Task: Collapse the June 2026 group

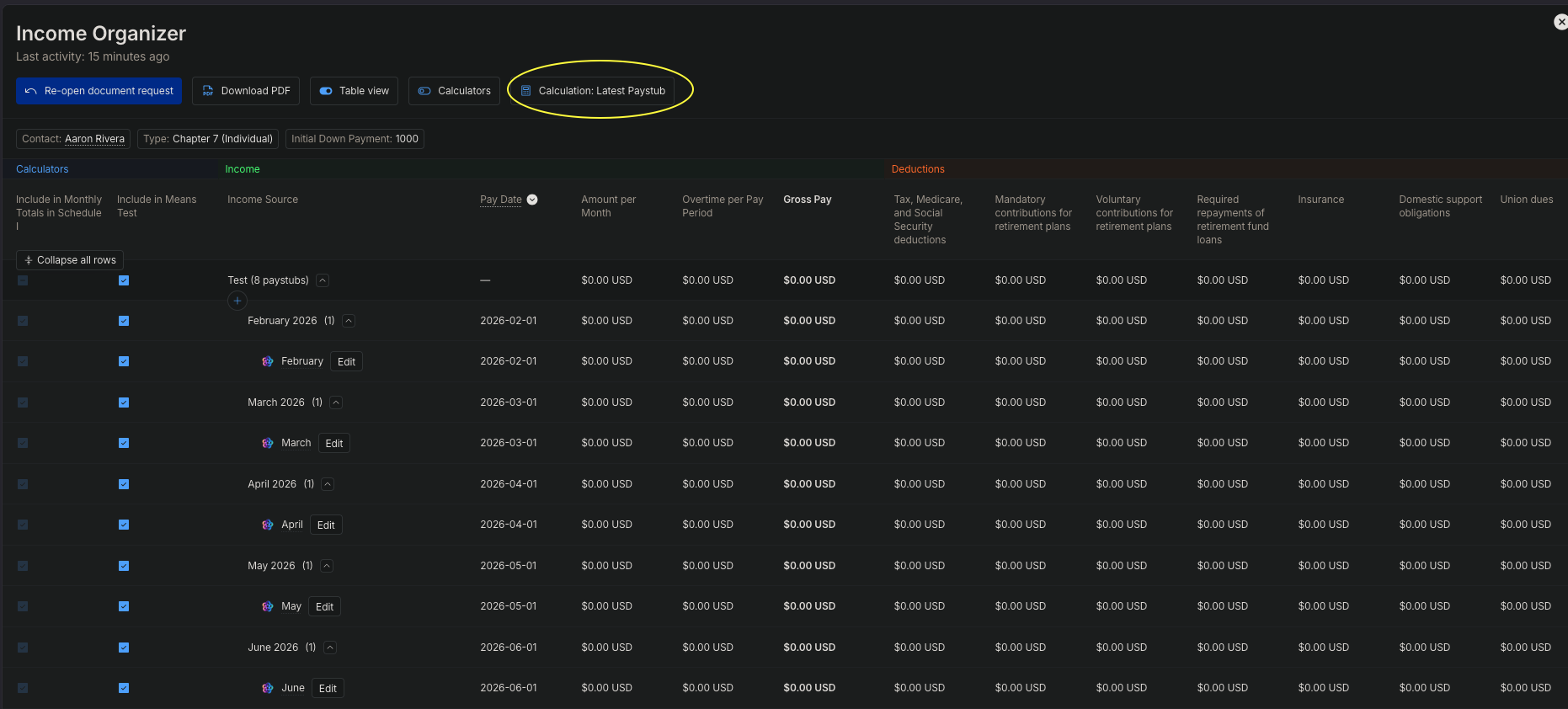Action: point(330,648)
